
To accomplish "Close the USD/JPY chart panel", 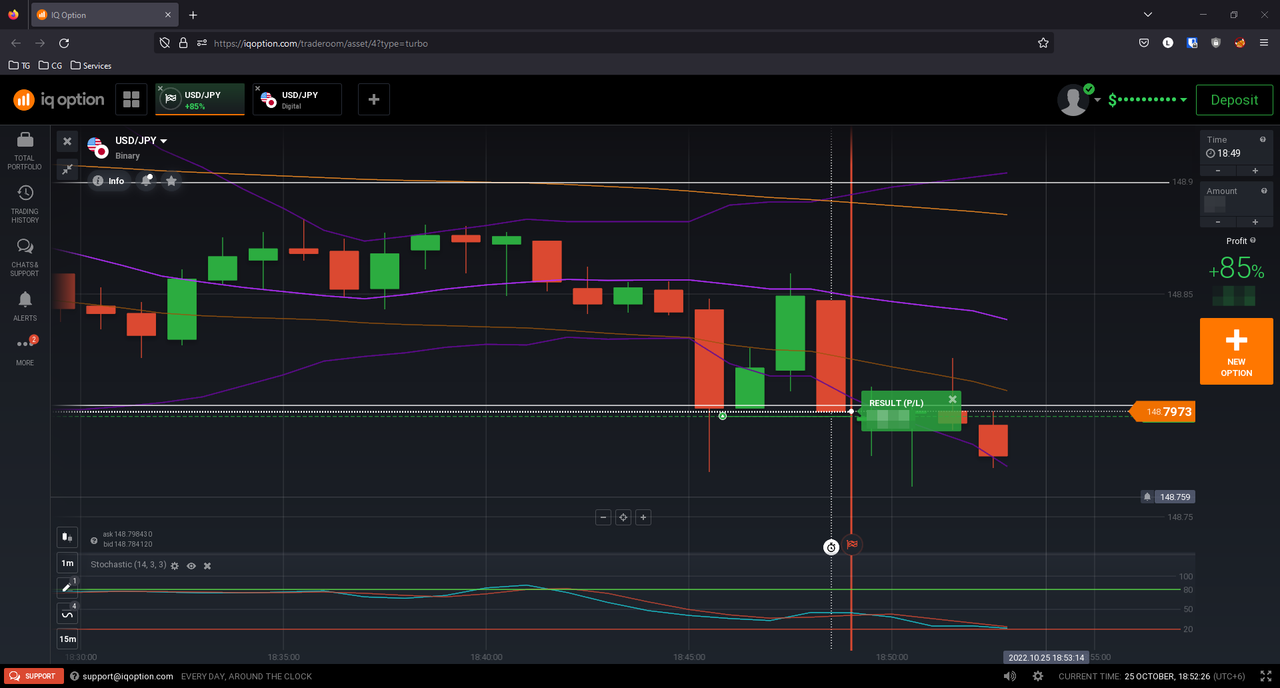I will point(67,141).
